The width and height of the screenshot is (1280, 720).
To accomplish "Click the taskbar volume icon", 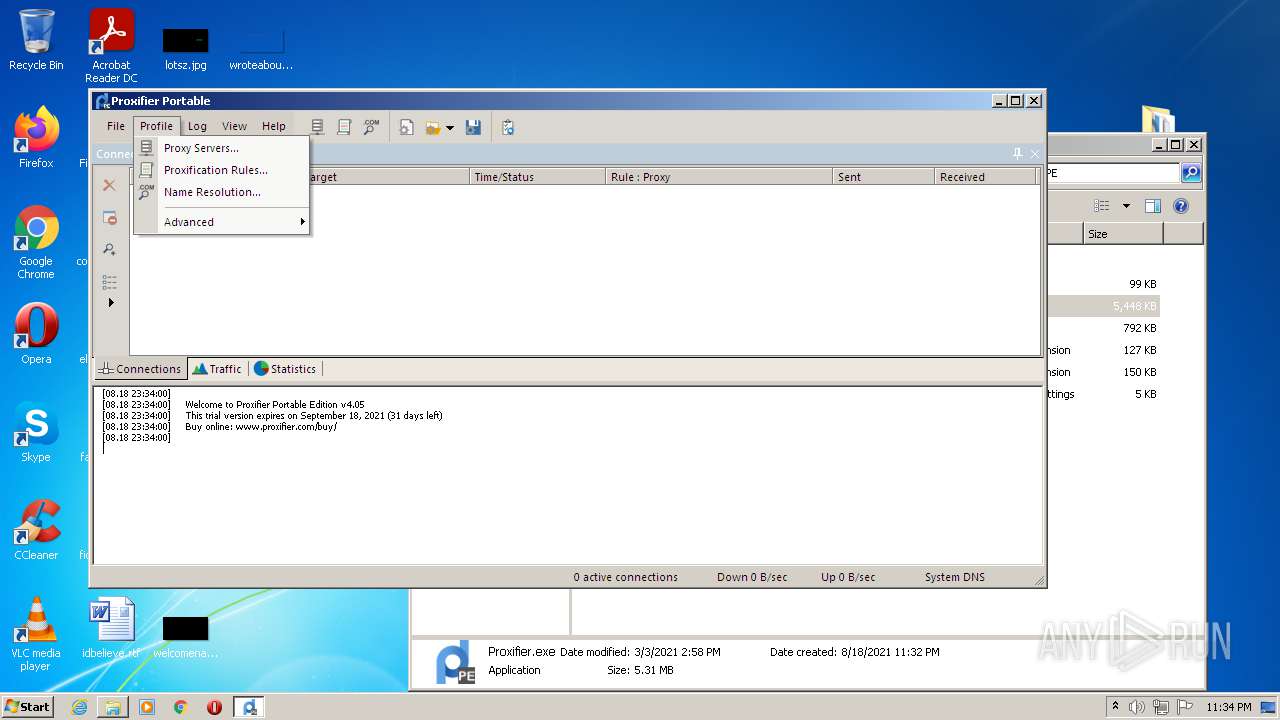I will 1137,707.
